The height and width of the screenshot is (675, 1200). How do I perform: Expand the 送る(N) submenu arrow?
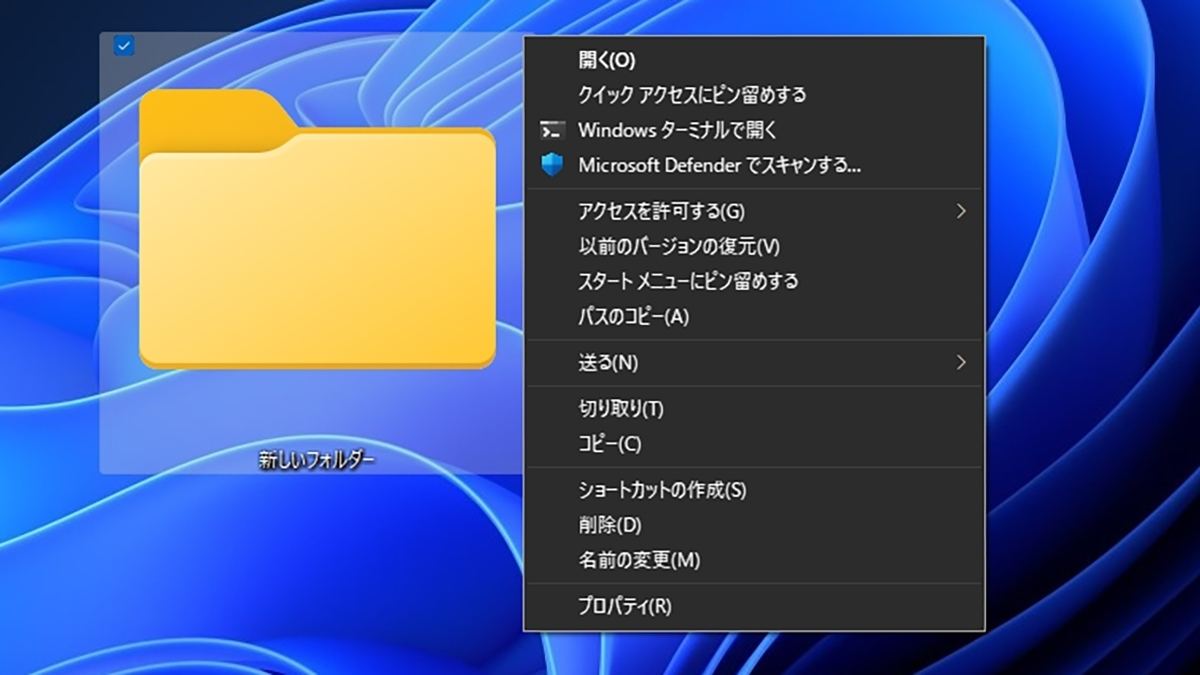click(961, 362)
